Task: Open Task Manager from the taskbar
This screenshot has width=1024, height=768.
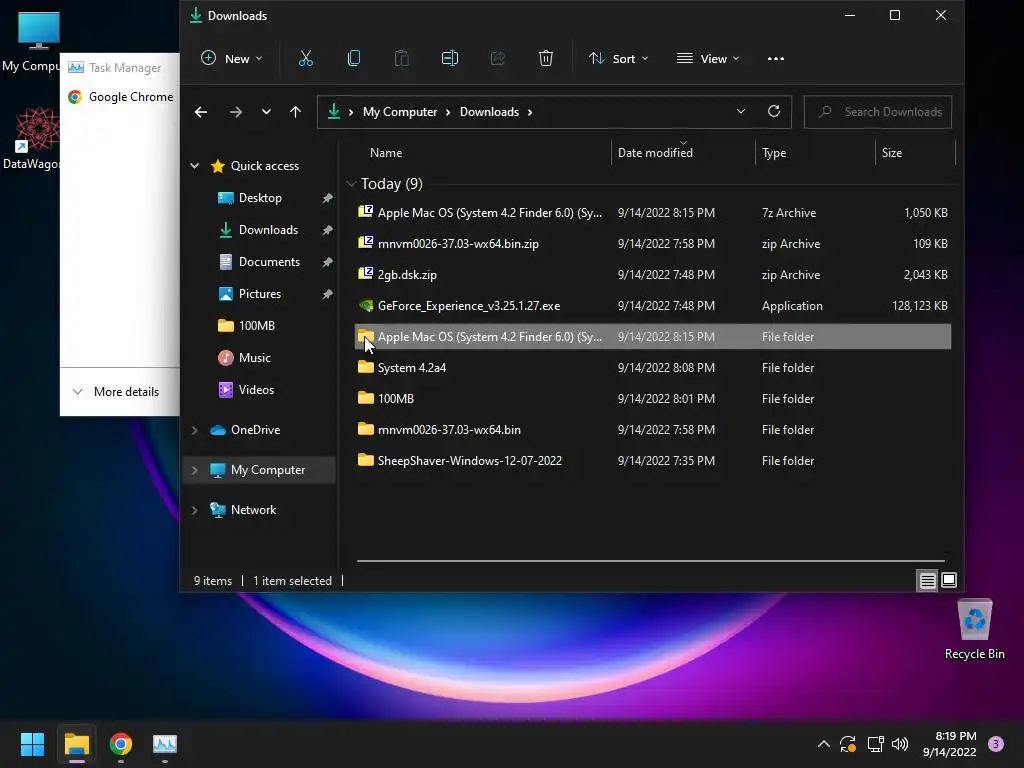Action: click(x=165, y=744)
